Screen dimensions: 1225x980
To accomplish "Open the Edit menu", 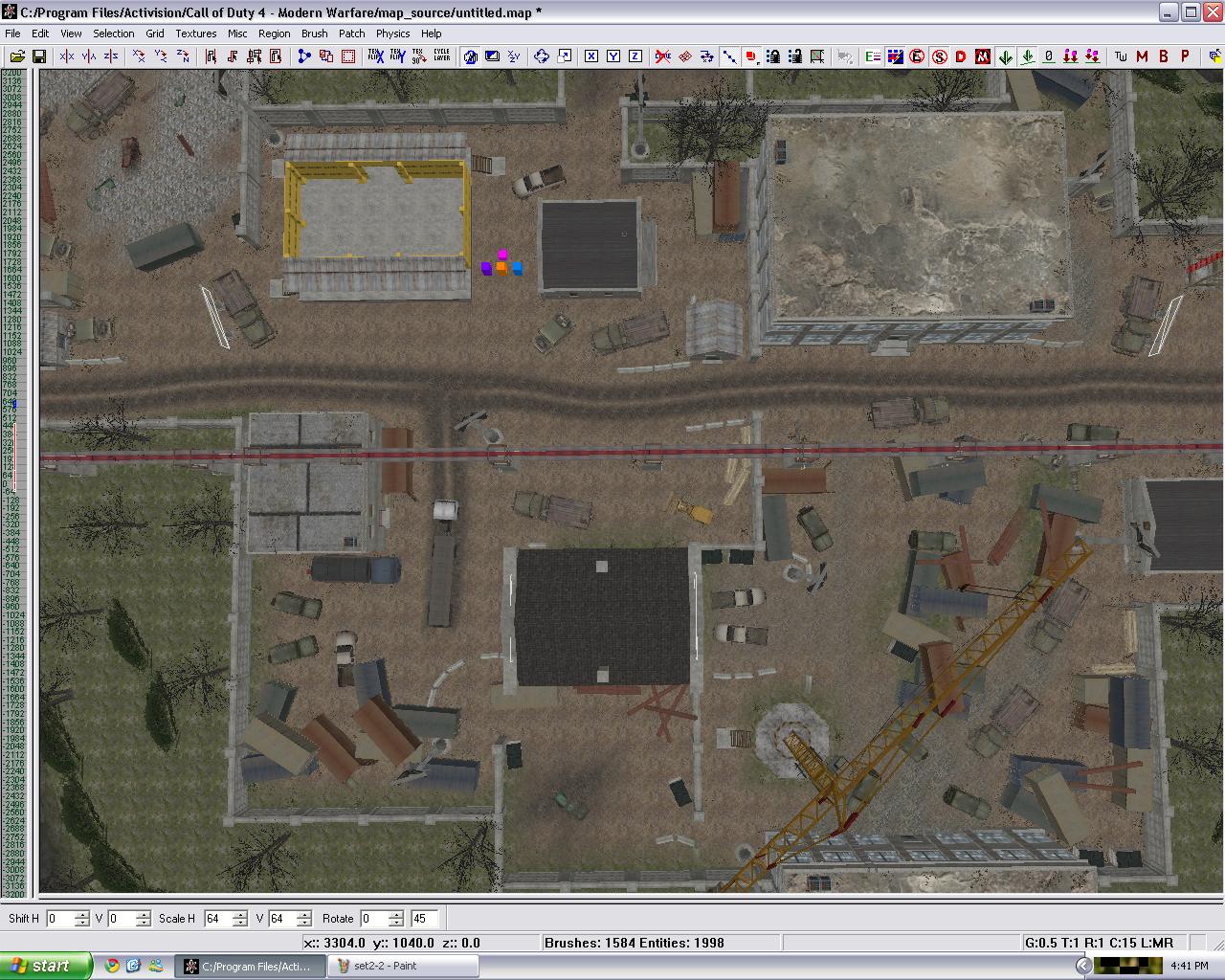I will point(40,33).
